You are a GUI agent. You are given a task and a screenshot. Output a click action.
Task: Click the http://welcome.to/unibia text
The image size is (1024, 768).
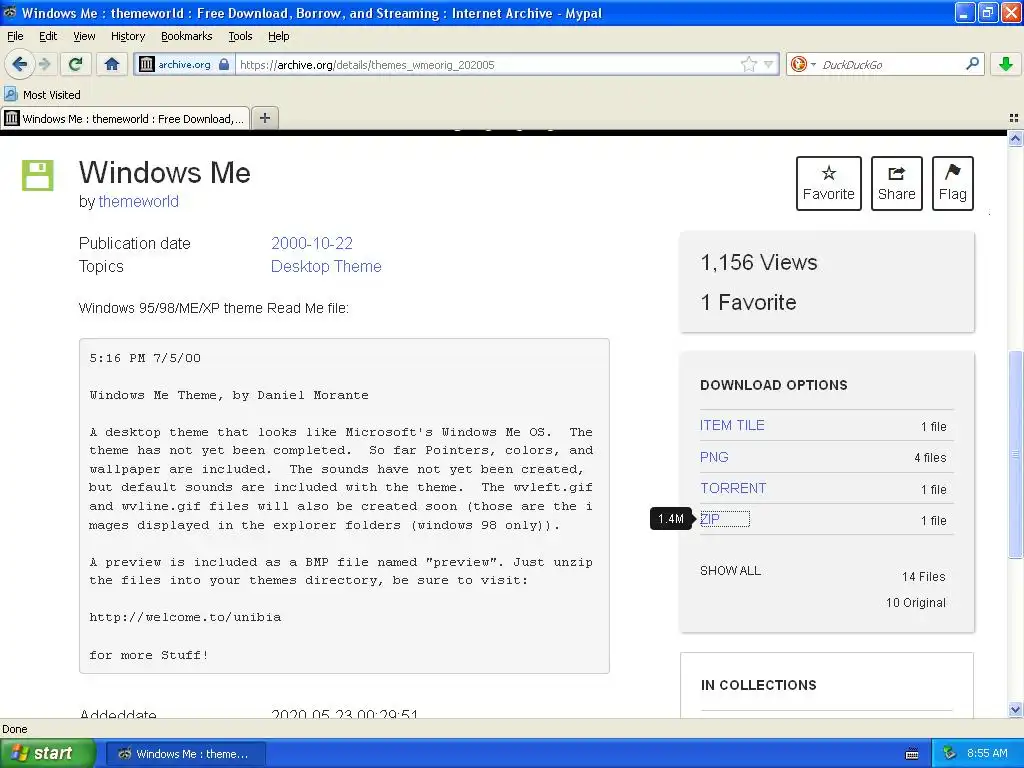click(x=185, y=617)
